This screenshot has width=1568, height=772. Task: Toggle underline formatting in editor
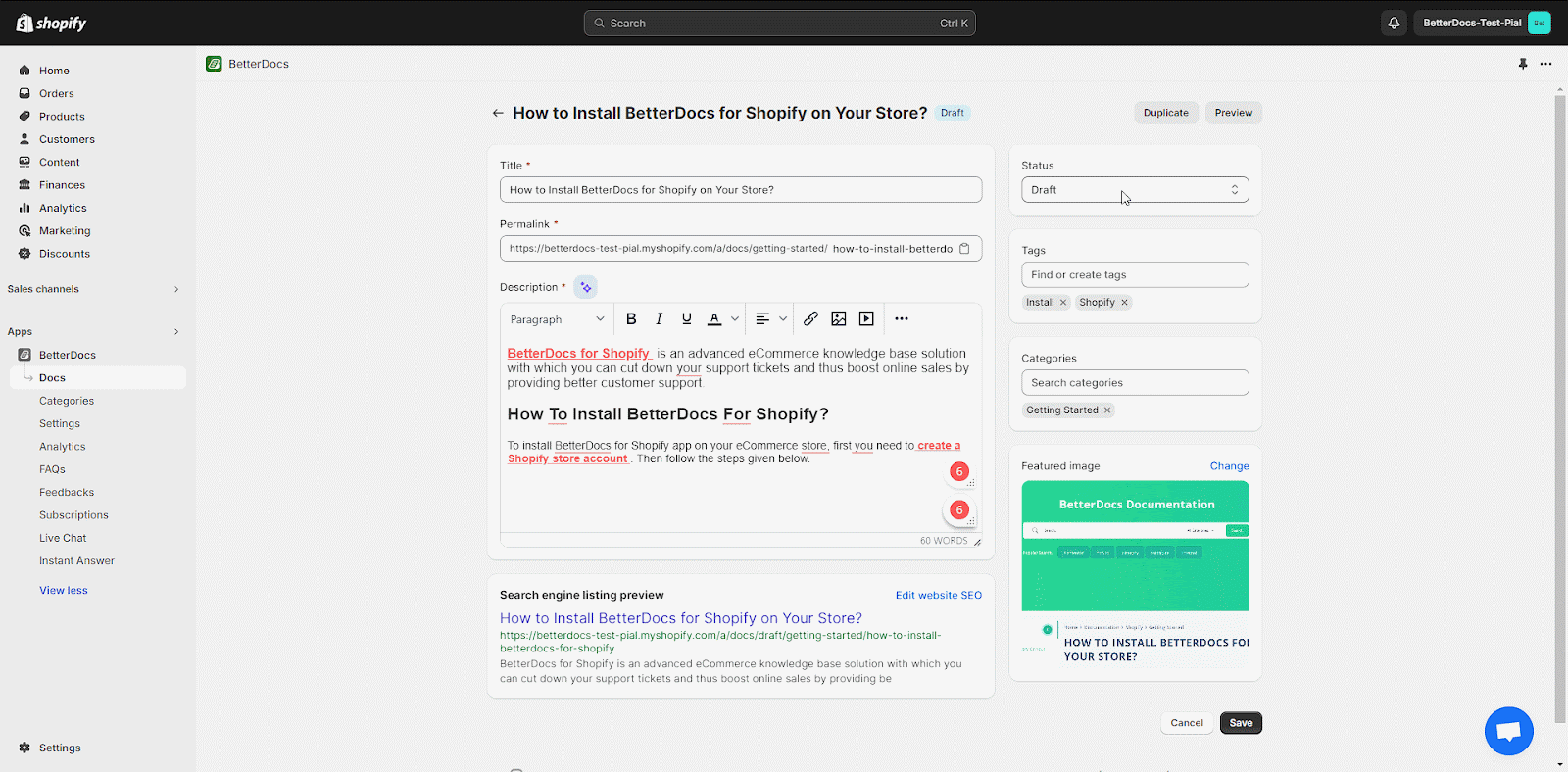coord(686,318)
